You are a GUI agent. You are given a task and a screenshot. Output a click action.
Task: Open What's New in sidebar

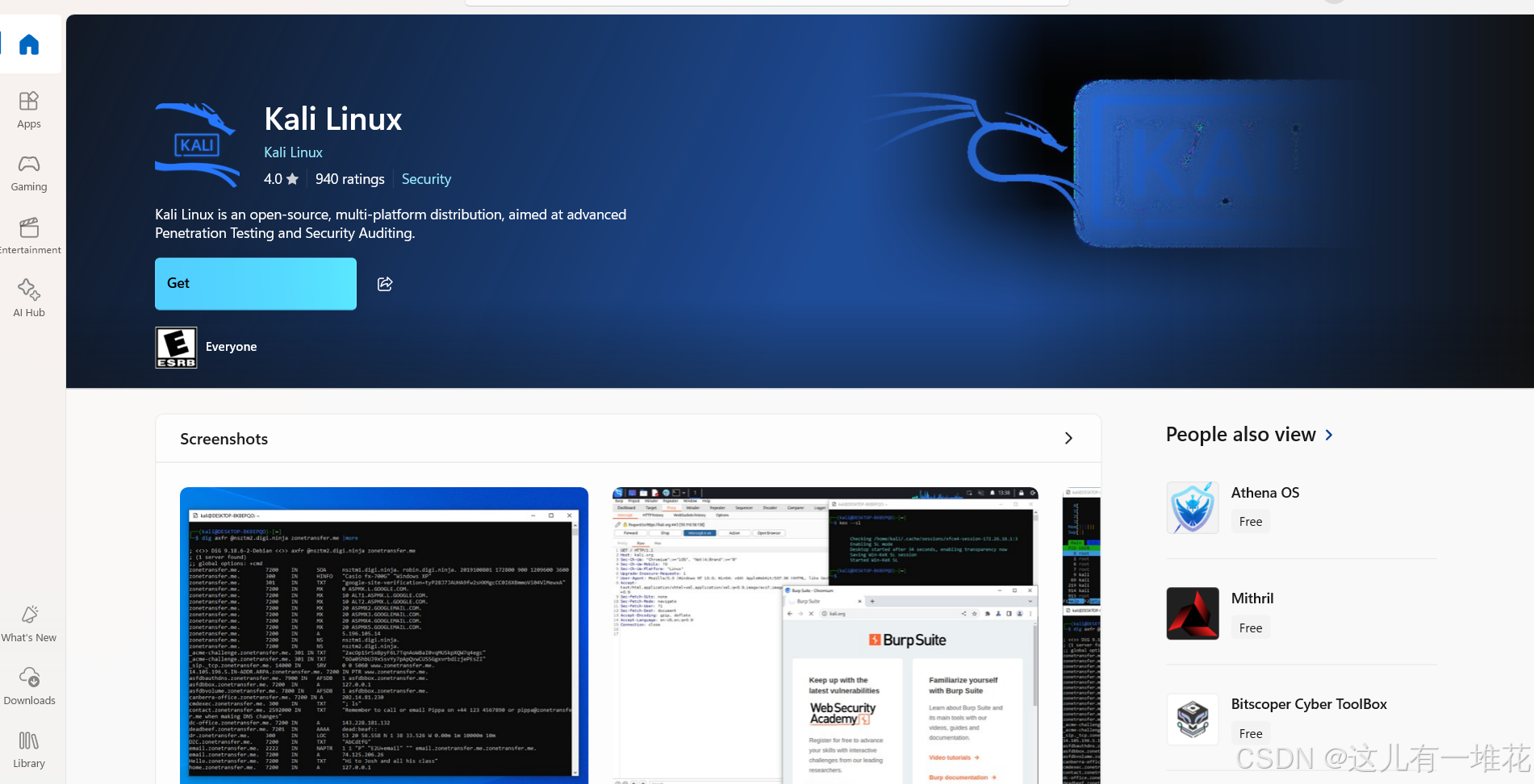click(x=29, y=624)
